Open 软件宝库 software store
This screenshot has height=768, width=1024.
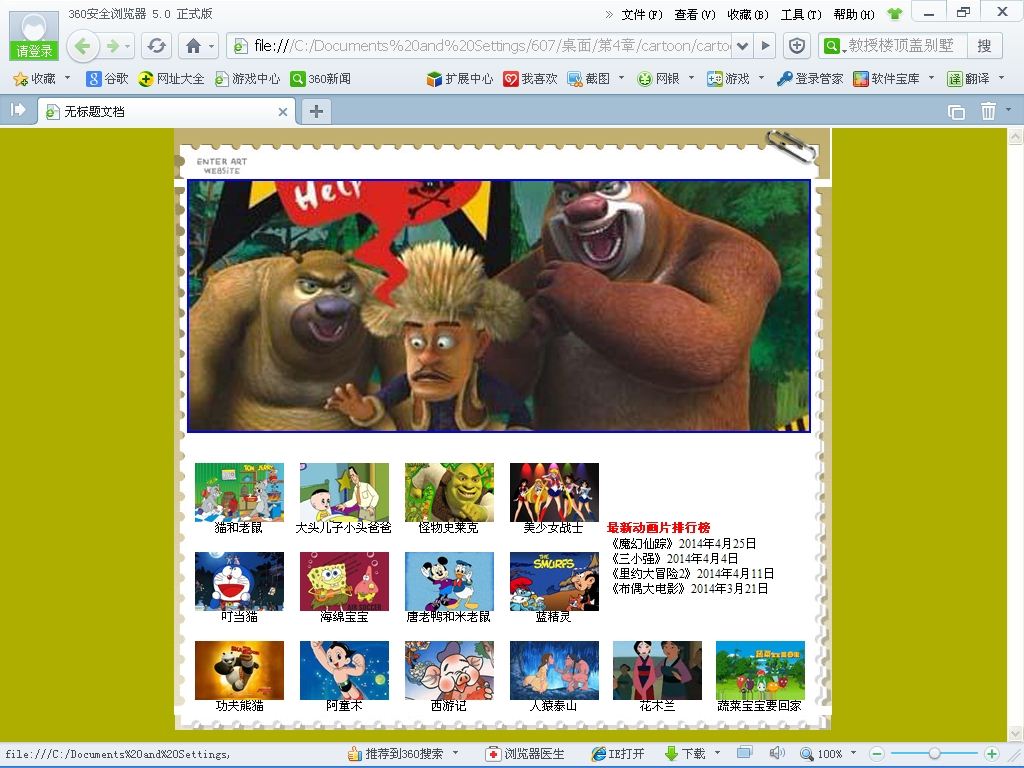[886, 79]
